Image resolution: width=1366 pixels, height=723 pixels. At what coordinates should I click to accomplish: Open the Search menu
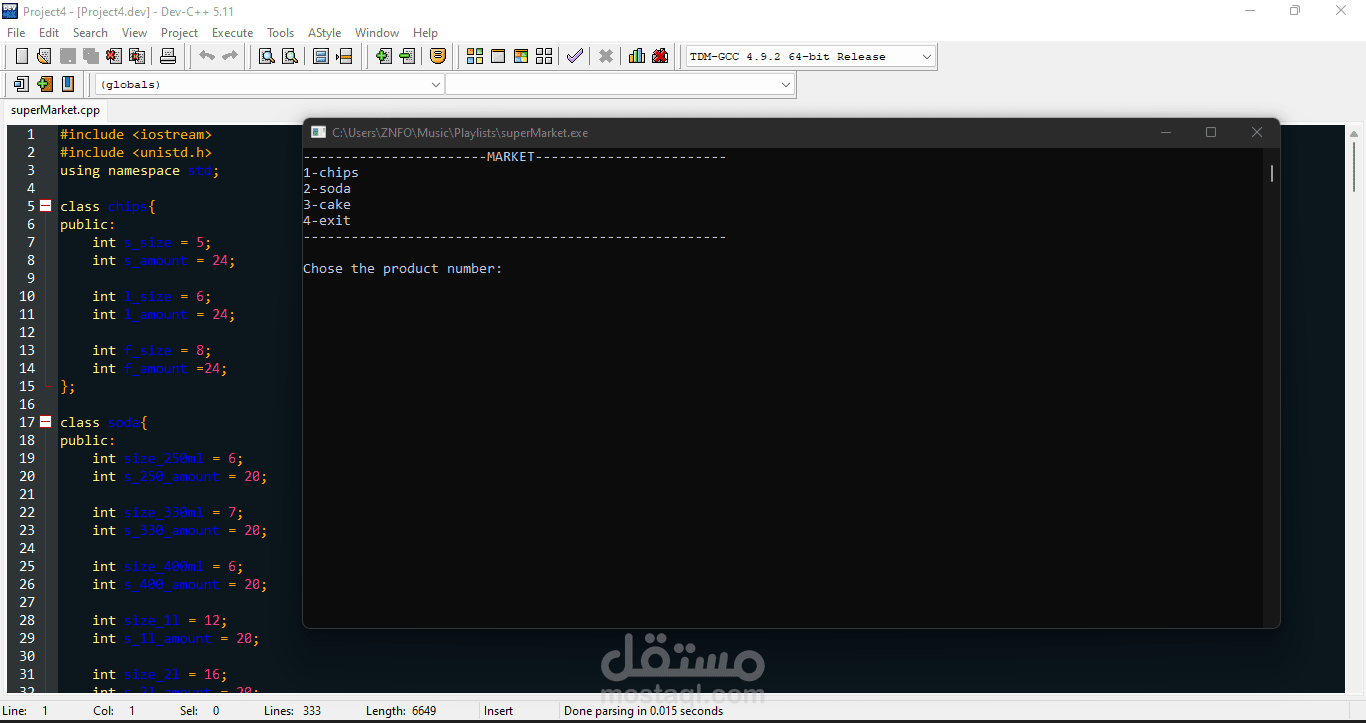click(90, 33)
